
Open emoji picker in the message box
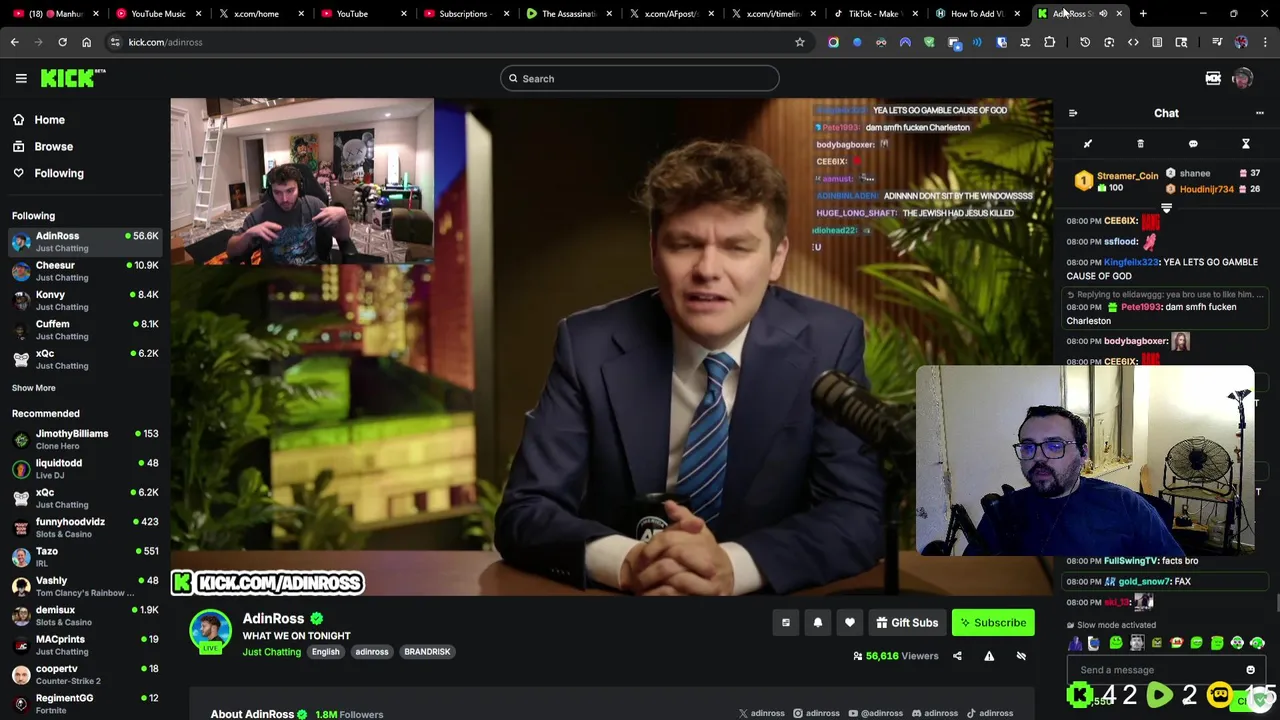click(1250, 670)
